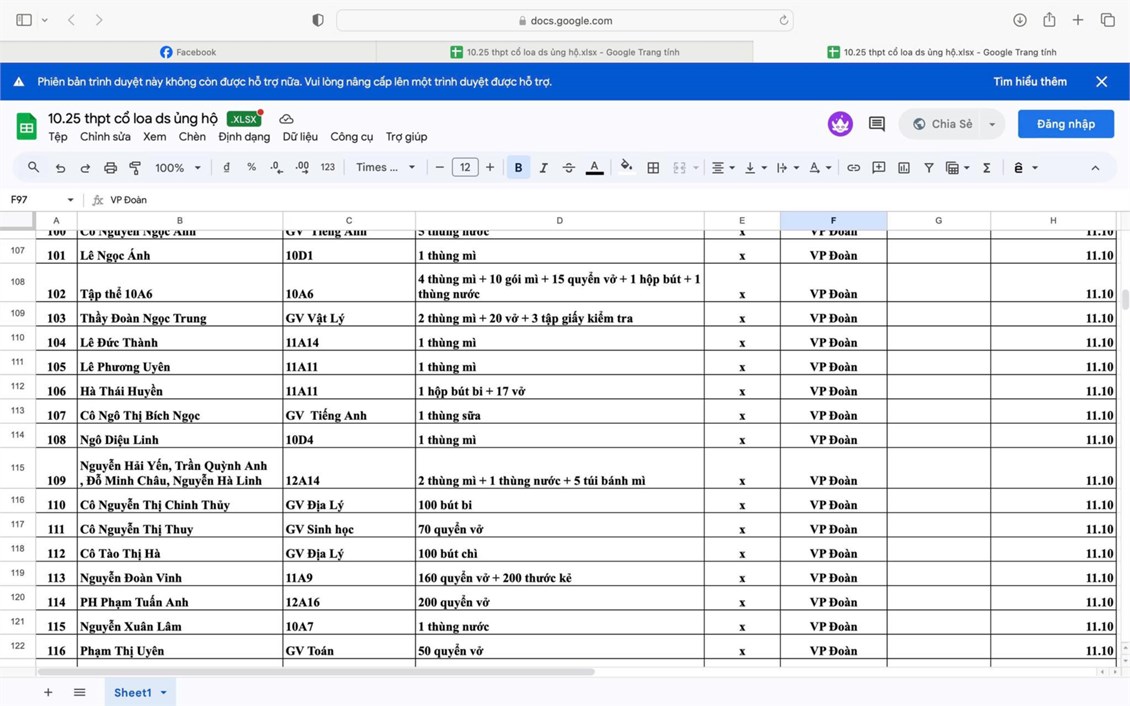Select the Paint format tool
This screenshot has height=706, width=1130.
[x=135, y=168]
